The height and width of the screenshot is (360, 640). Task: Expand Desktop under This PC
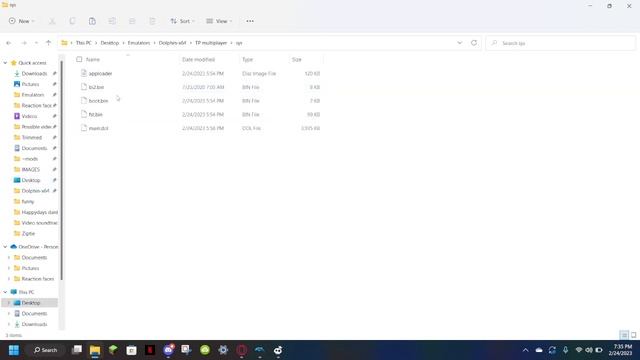[x=9, y=303]
